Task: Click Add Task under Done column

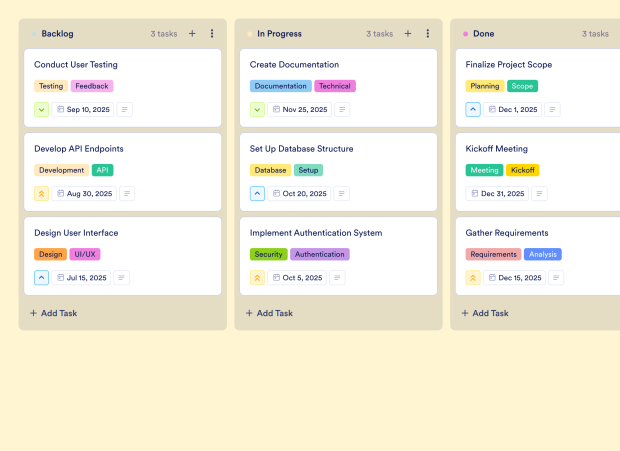Action: 485,313
